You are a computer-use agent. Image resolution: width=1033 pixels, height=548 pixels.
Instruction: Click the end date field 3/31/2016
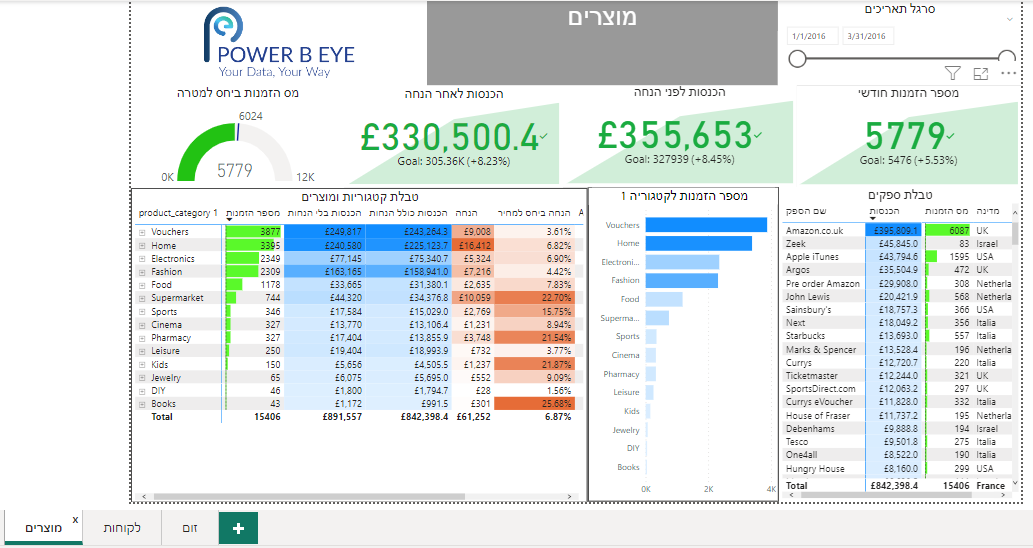868,36
